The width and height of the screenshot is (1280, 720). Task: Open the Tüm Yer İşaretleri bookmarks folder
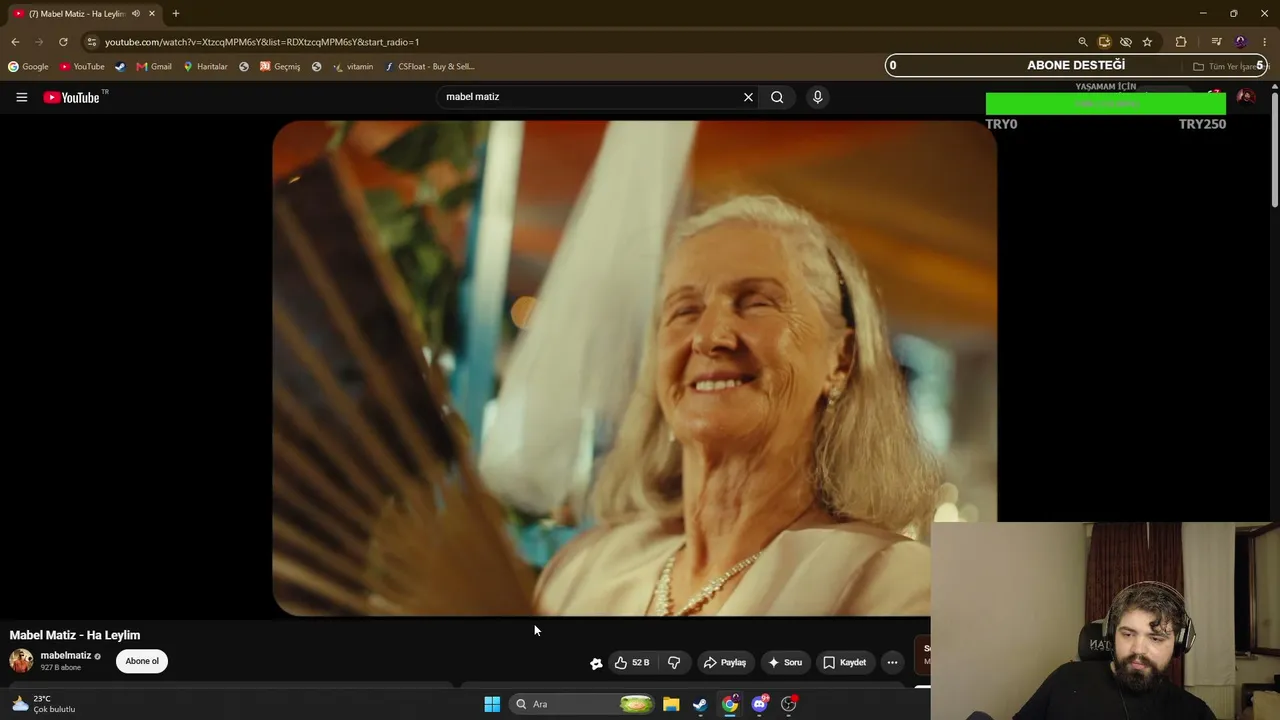[1230, 67]
